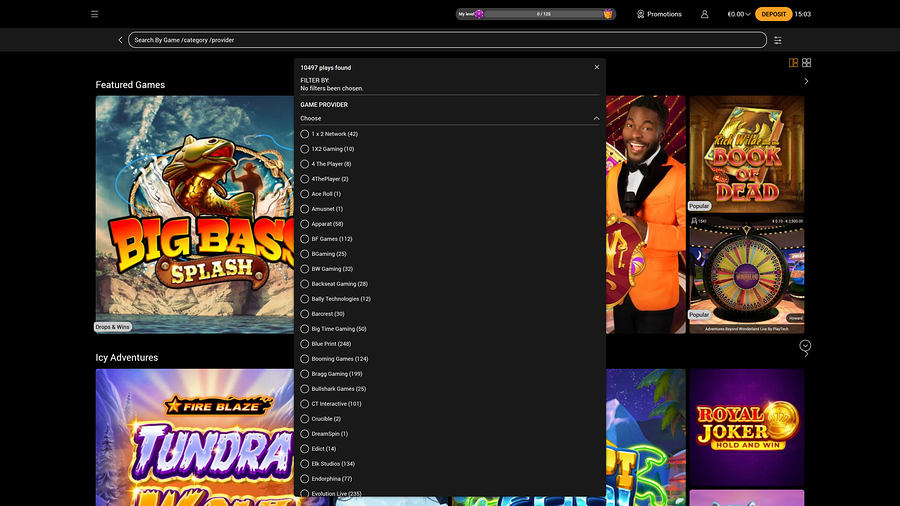The height and width of the screenshot is (506, 900).
Task: Select the Blue Print provider option
Action: point(305,344)
